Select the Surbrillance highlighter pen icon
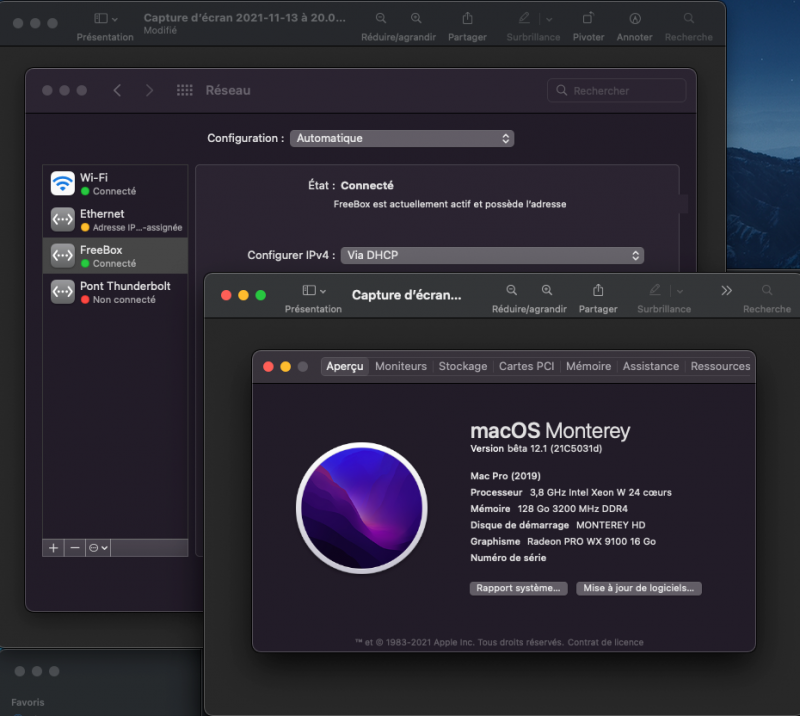The height and width of the screenshot is (716, 800). pyautogui.click(x=524, y=18)
